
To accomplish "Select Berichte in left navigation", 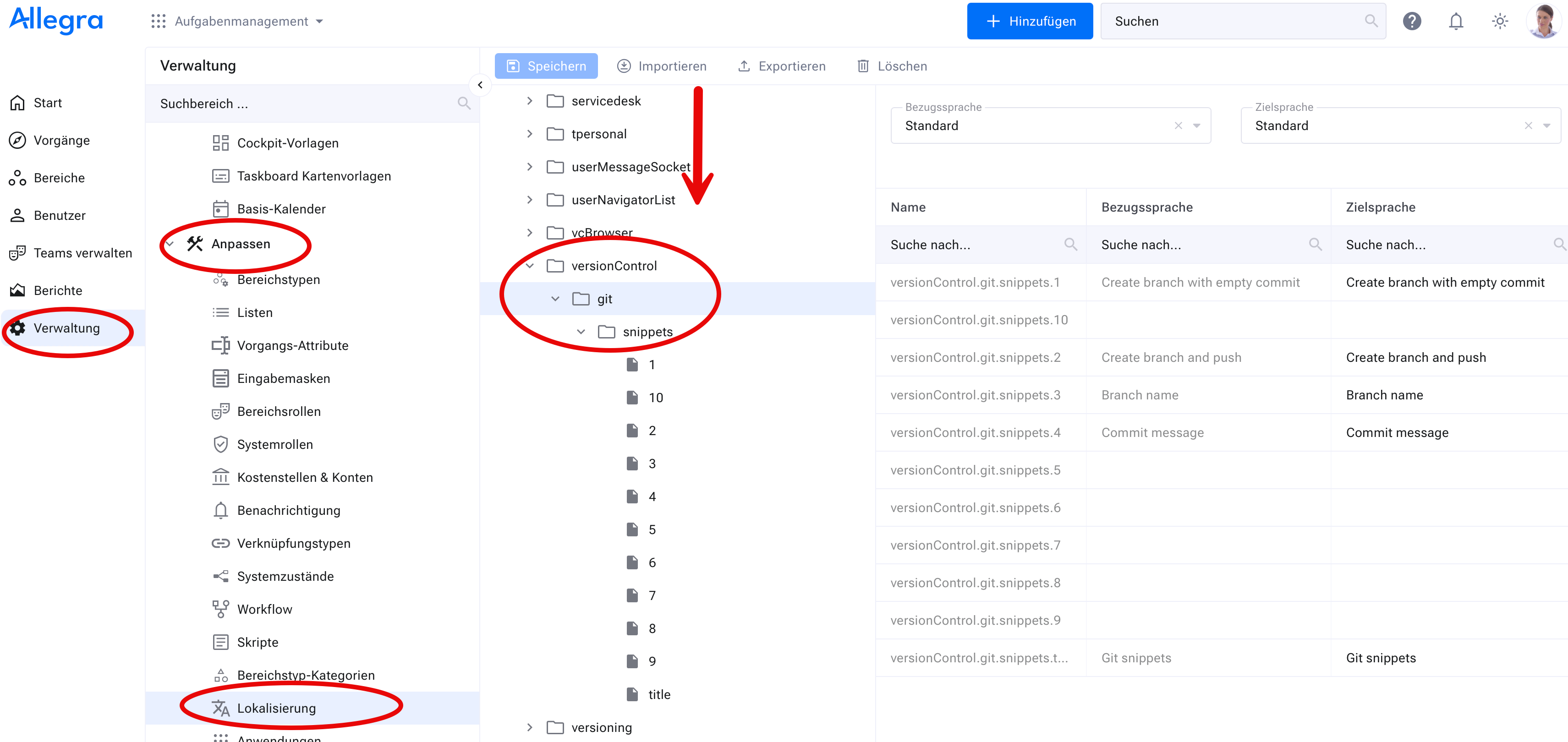I will (58, 290).
